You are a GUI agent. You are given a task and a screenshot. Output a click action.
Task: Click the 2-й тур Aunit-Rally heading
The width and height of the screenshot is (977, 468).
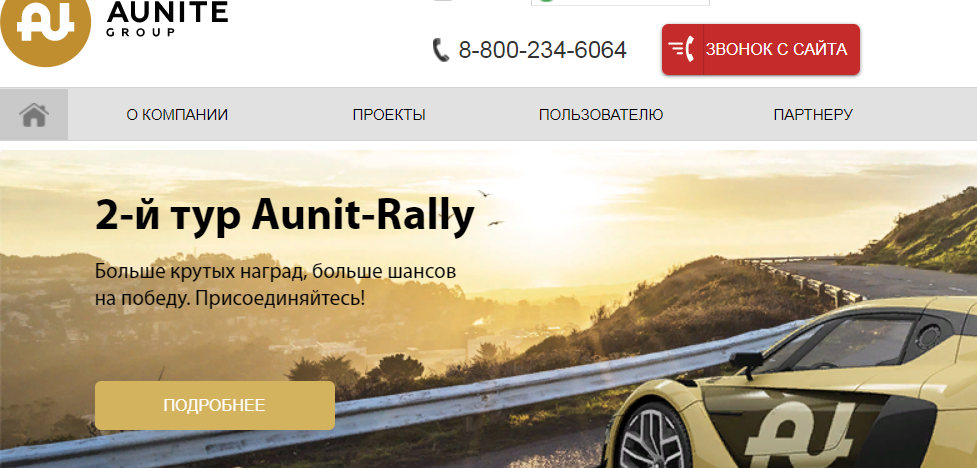(285, 216)
